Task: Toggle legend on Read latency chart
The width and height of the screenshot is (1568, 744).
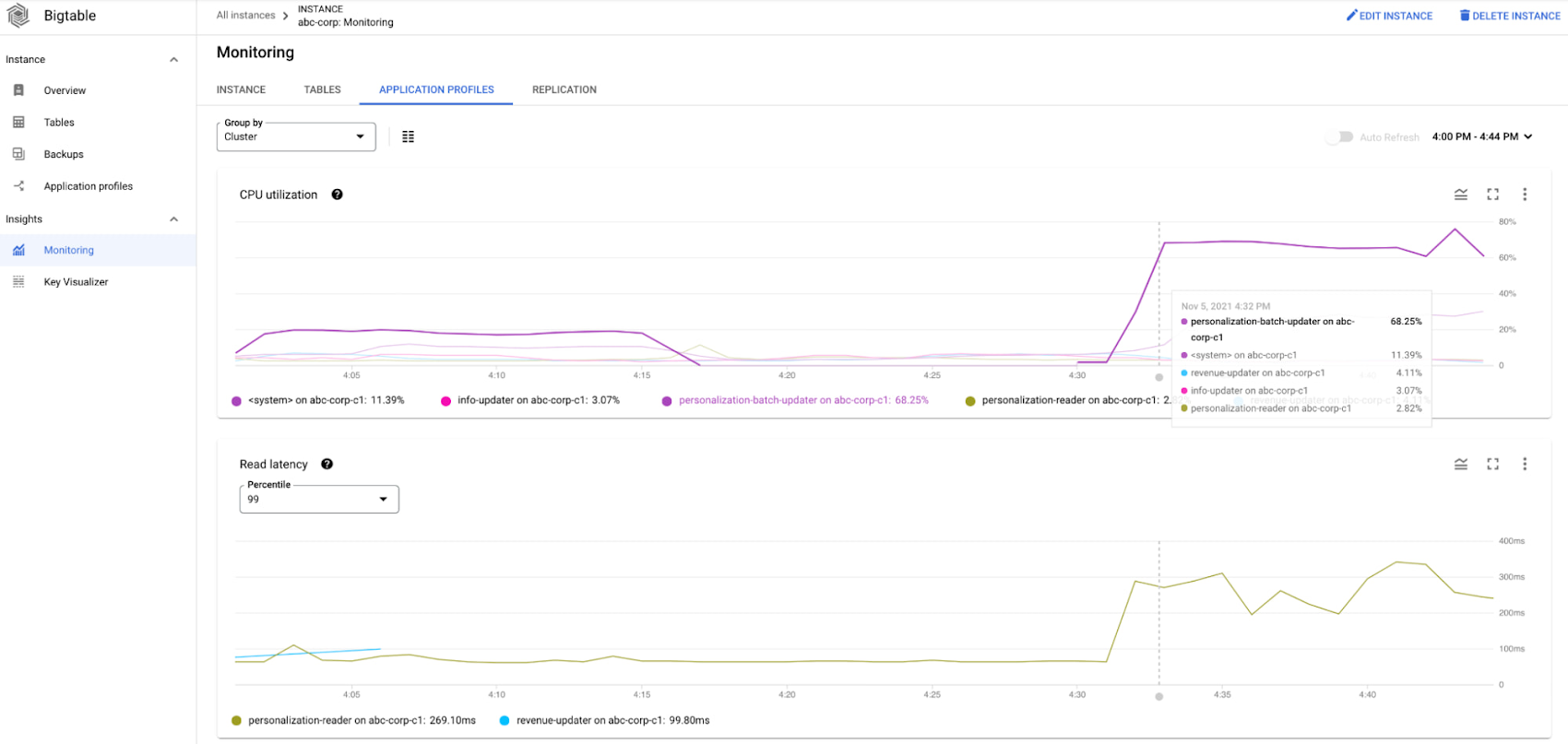Action: [1461, 464]
